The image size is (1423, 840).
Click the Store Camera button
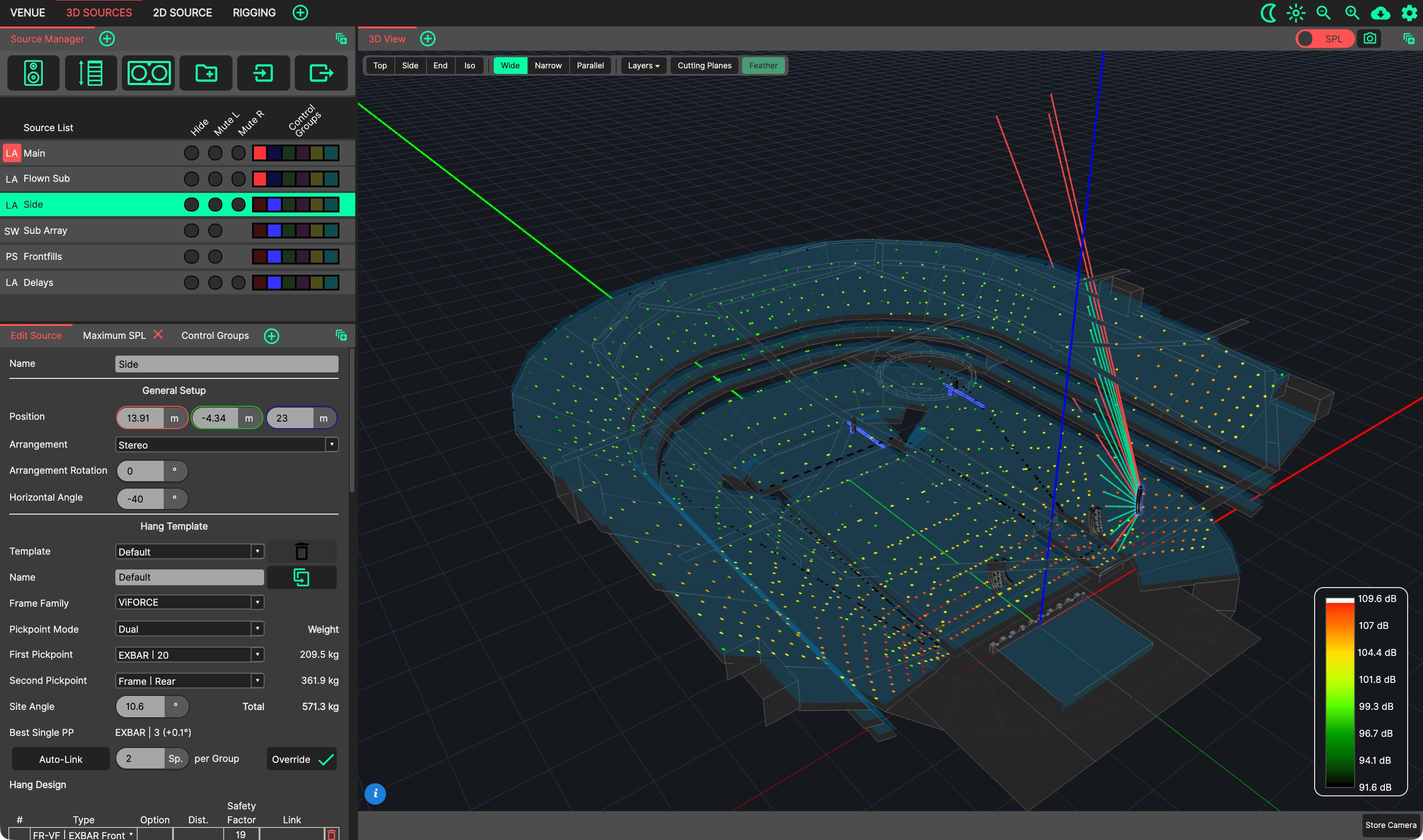1391,825
